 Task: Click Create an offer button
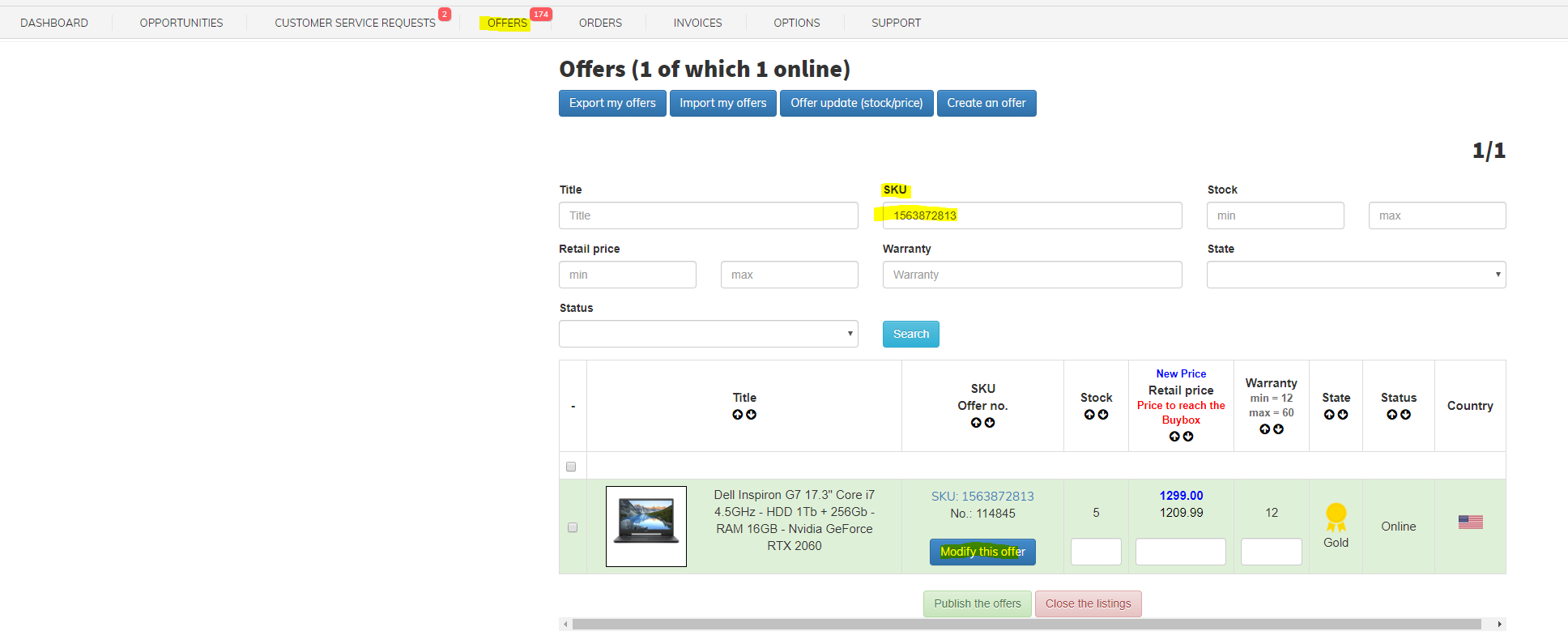point(986,103)
